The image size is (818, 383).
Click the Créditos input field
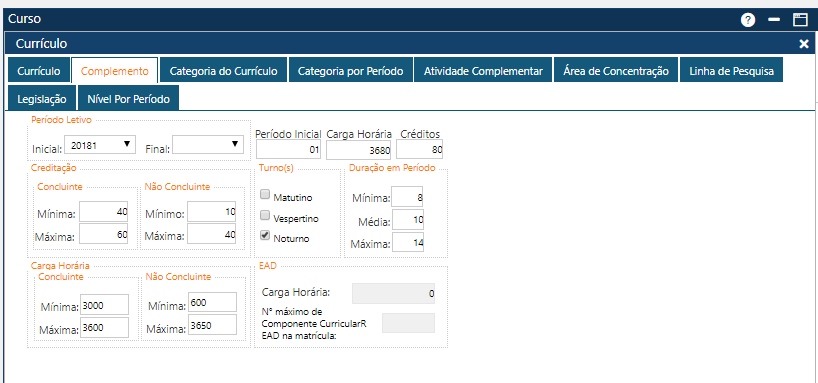click(419, 150)
